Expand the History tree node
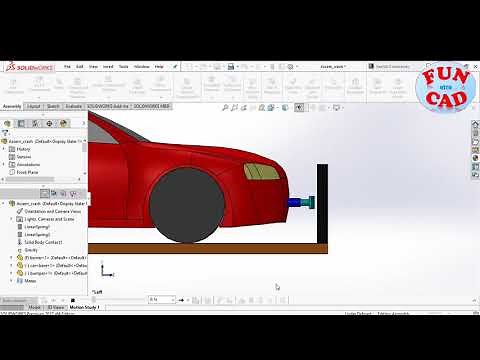The height and width of the screenshot is (360, 480). [x=4, y=149]
